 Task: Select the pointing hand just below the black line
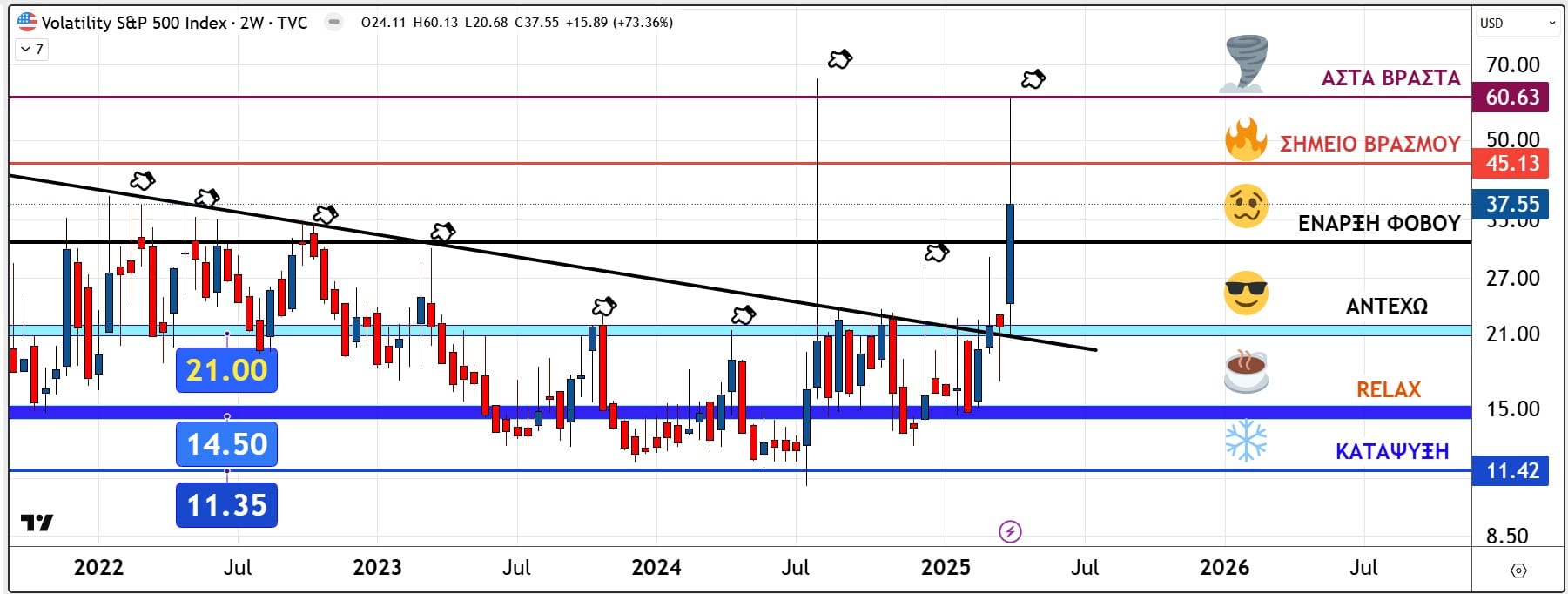(936, 253)
